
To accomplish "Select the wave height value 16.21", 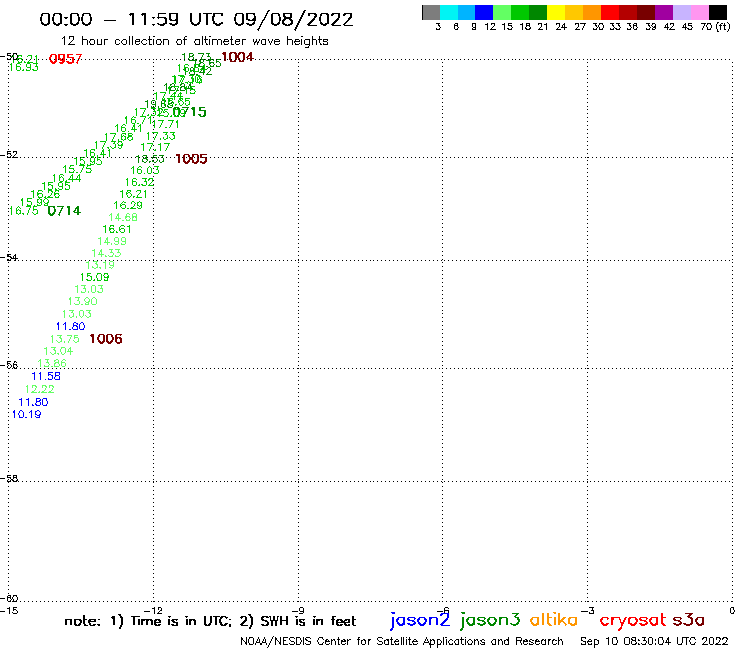I will [x=134, y=194].
